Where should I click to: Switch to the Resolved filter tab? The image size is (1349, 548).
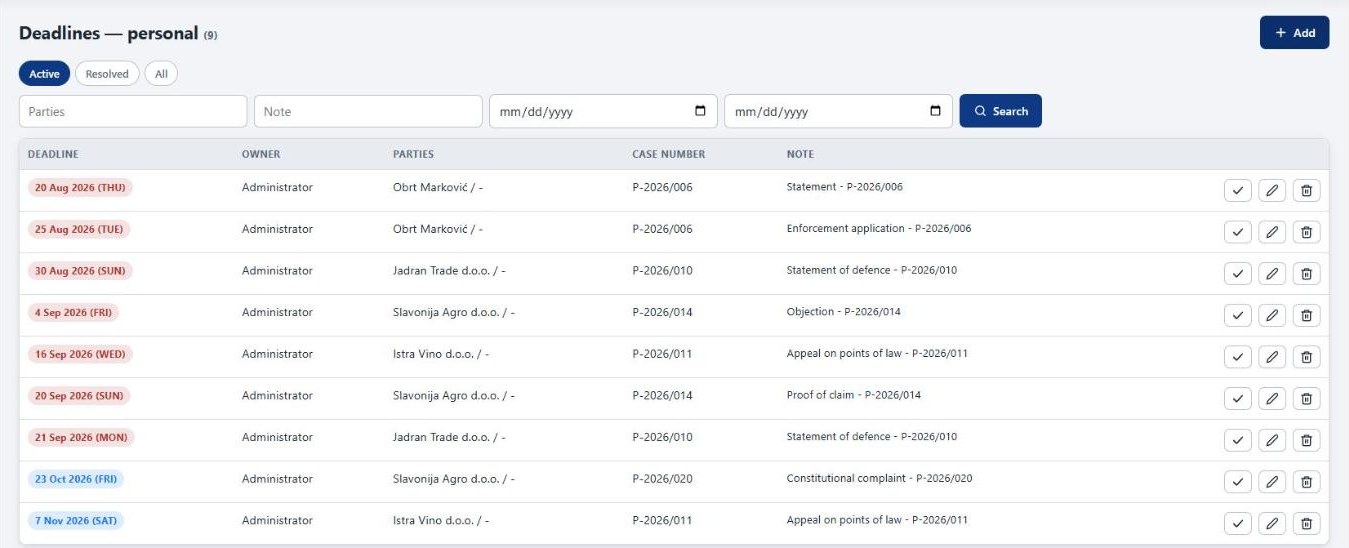click(107, 74)
